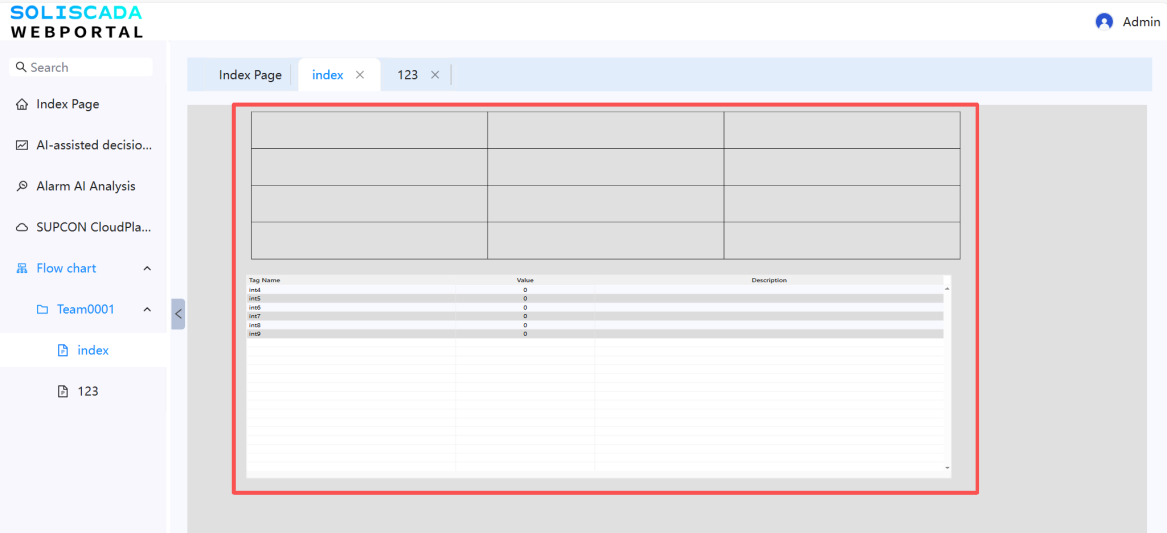This screenshot has width=1167, height=533.
Task: Click the Flow chart hierarchy icon
Action: tap(22, 268)
